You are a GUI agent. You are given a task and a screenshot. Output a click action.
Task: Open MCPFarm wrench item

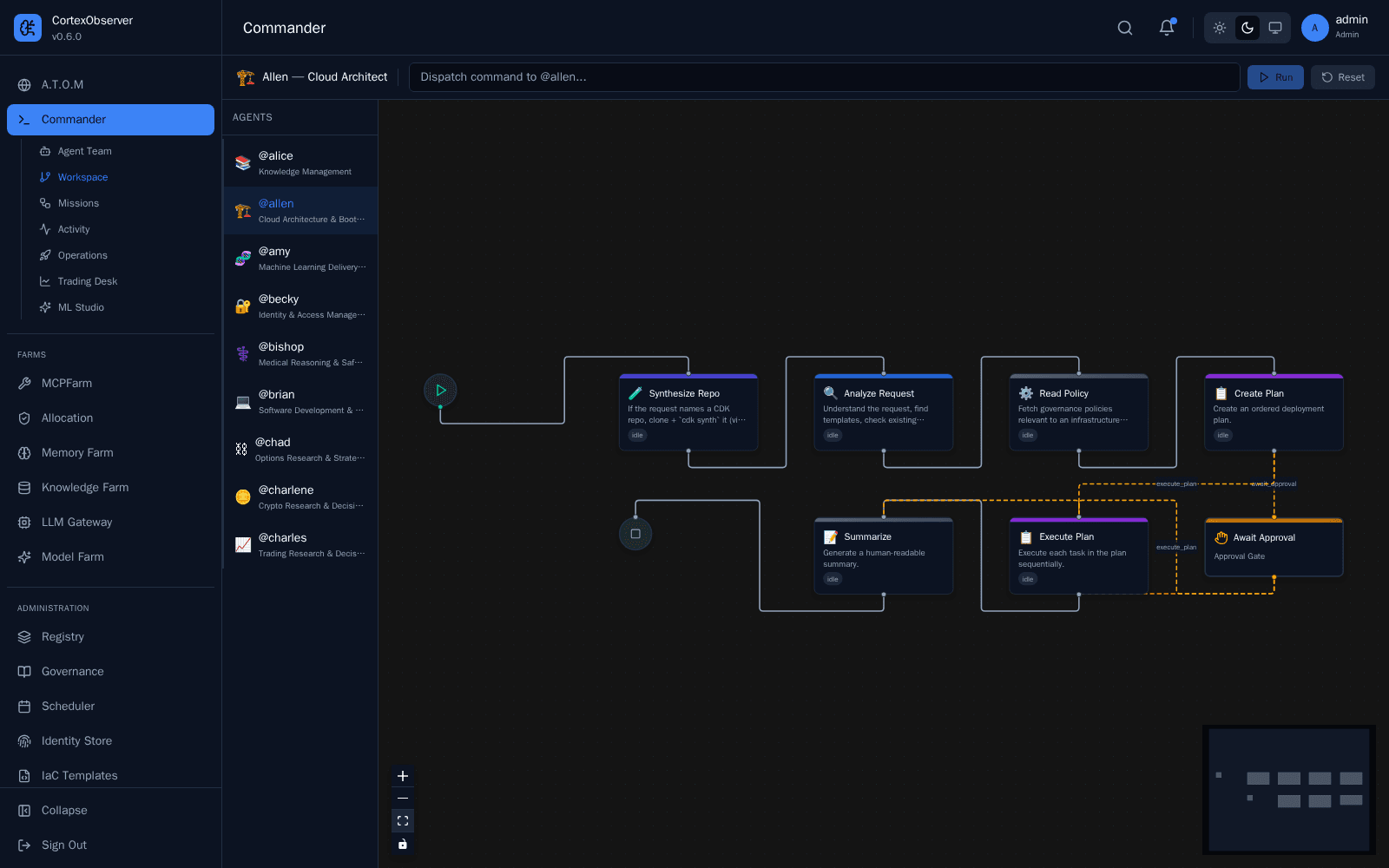110,384
